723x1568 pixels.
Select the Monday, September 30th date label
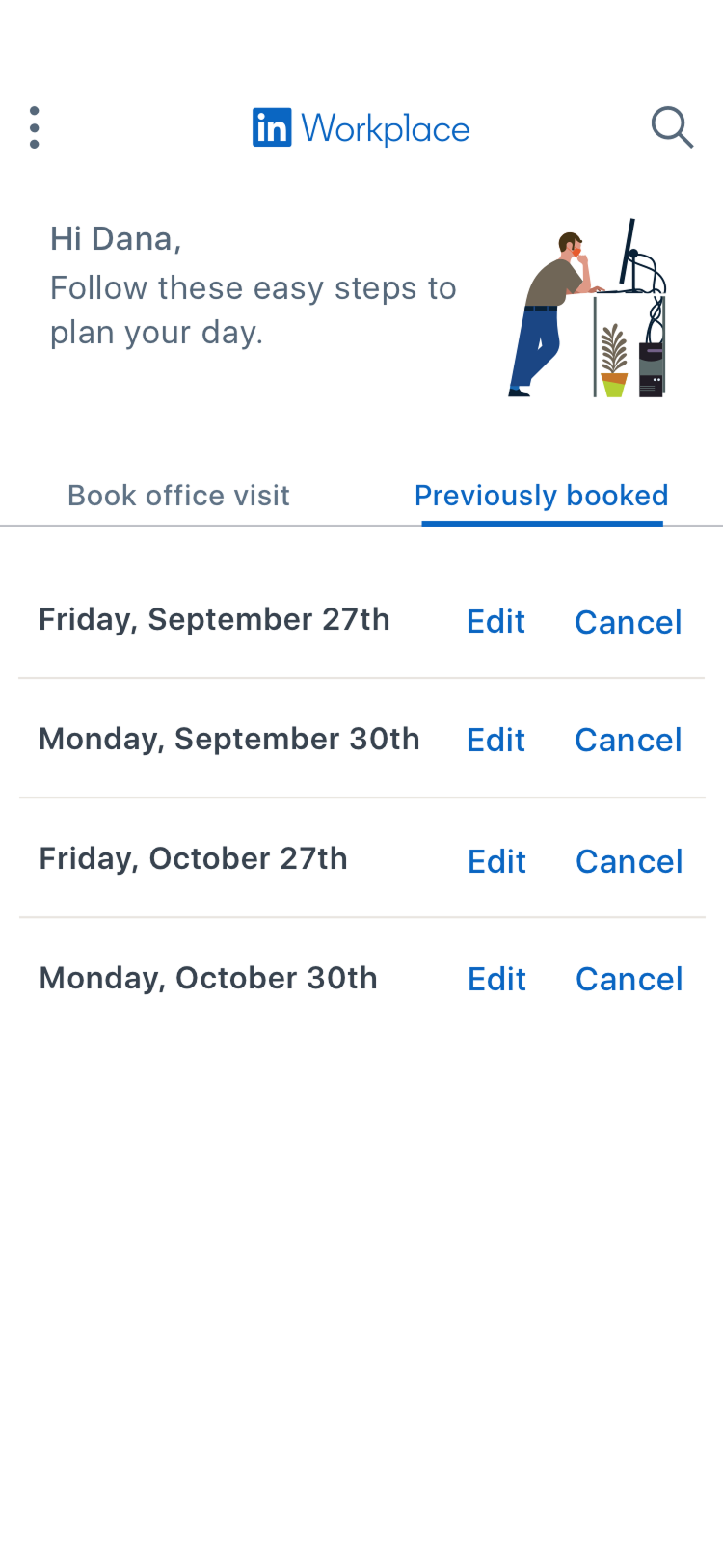coord(229,739)
